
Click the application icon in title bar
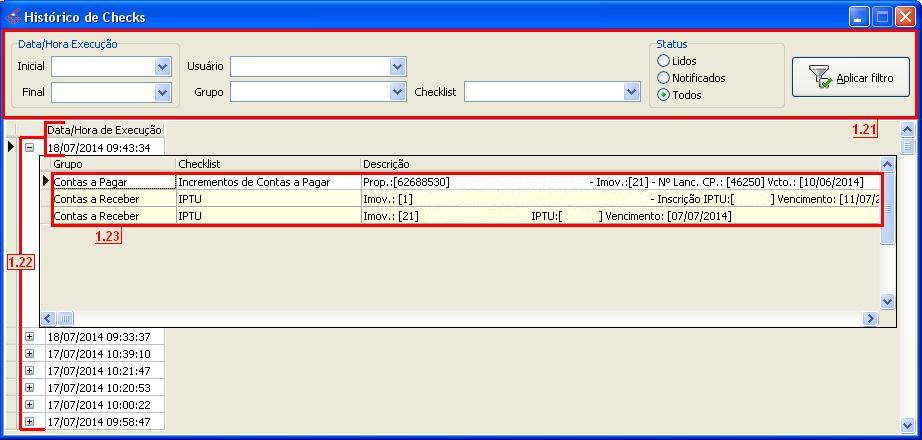[13, 17]
